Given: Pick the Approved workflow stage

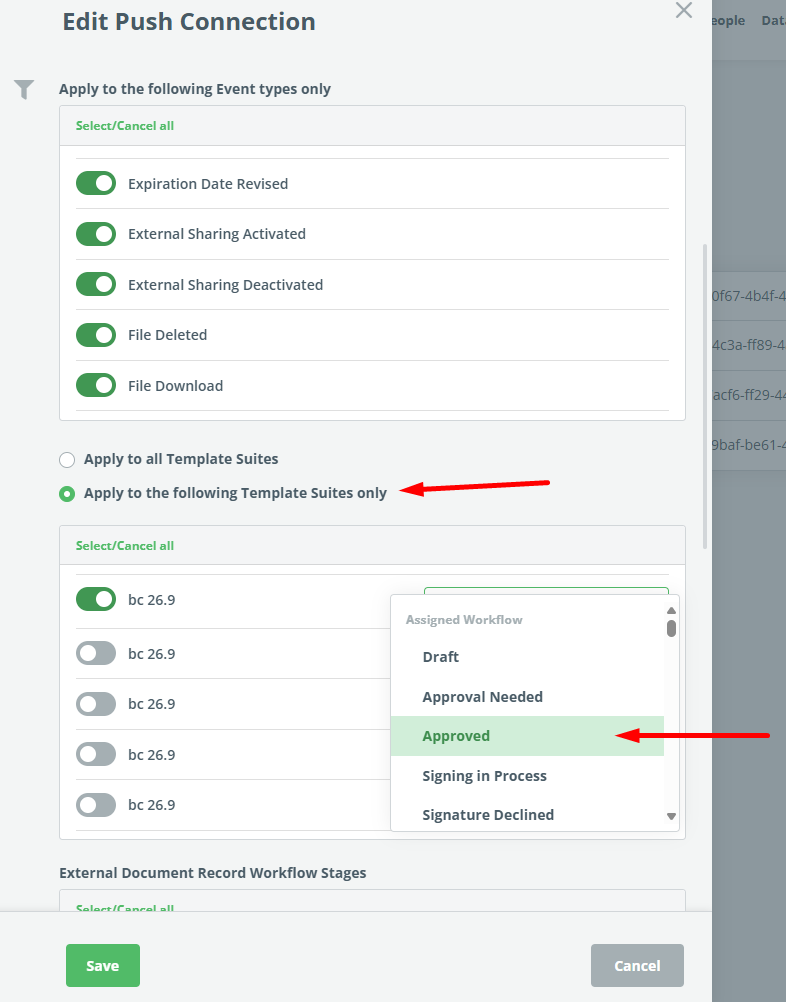Looking at the screenshot, I should click(x=456, y=736).
